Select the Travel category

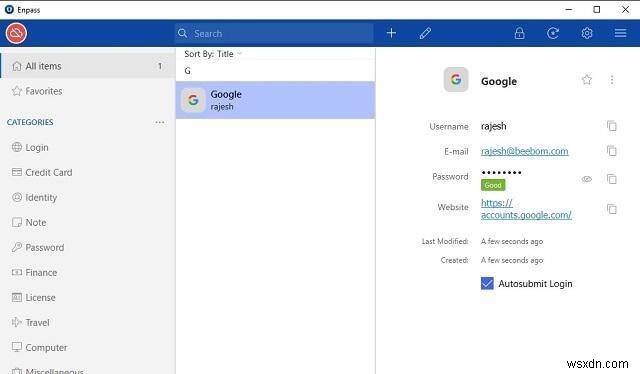(x=88, y=323)
